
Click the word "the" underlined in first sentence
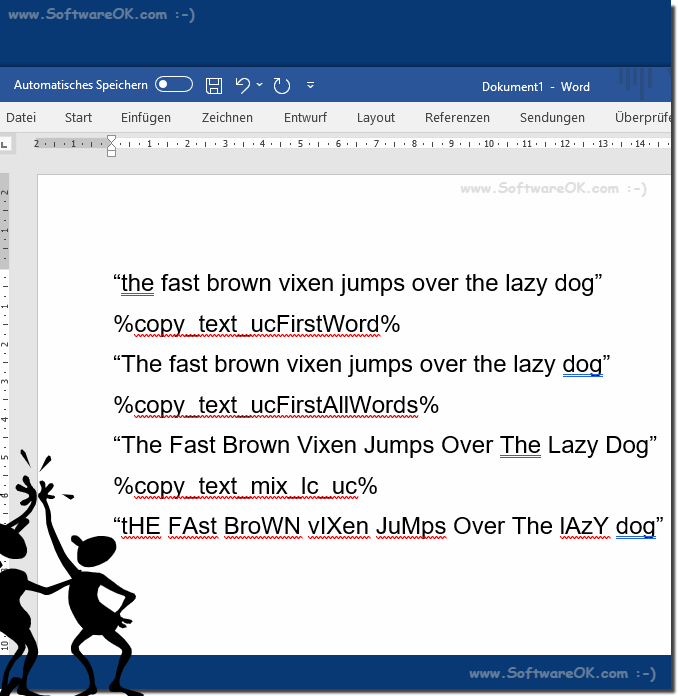(137, 283)
